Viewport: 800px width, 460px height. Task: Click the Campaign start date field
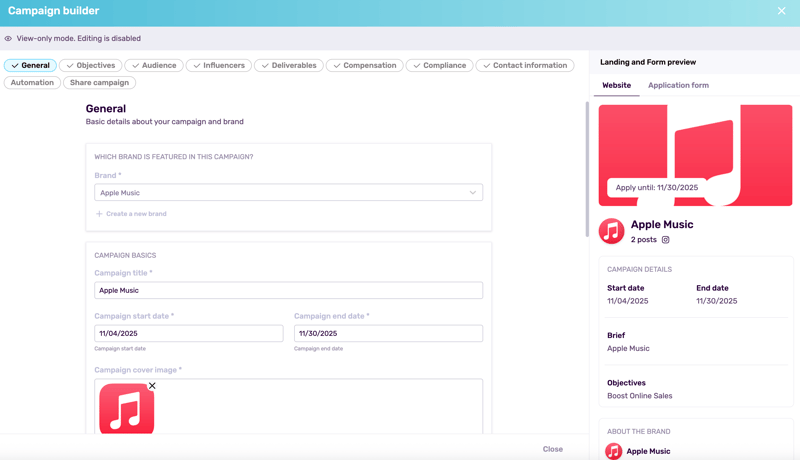[x=189, y=334]
